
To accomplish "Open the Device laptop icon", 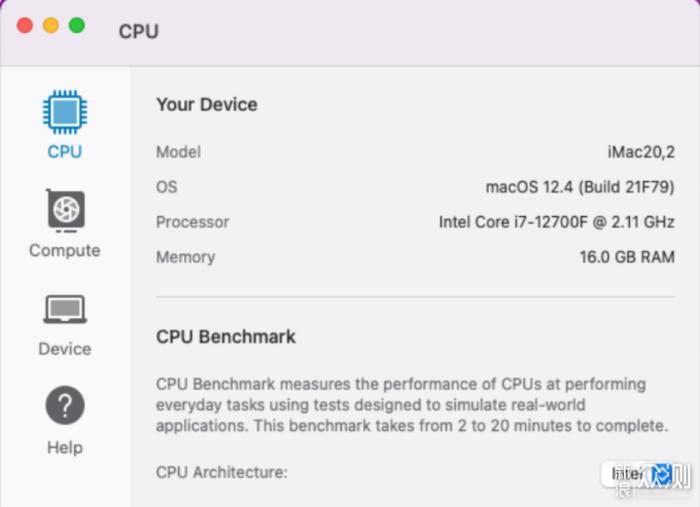I will point(65,309).
